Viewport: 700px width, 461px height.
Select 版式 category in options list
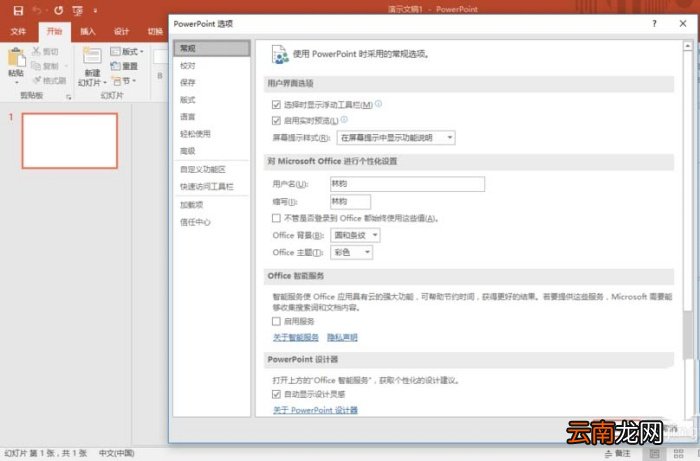pyautogui.click(x=212, y=100)
